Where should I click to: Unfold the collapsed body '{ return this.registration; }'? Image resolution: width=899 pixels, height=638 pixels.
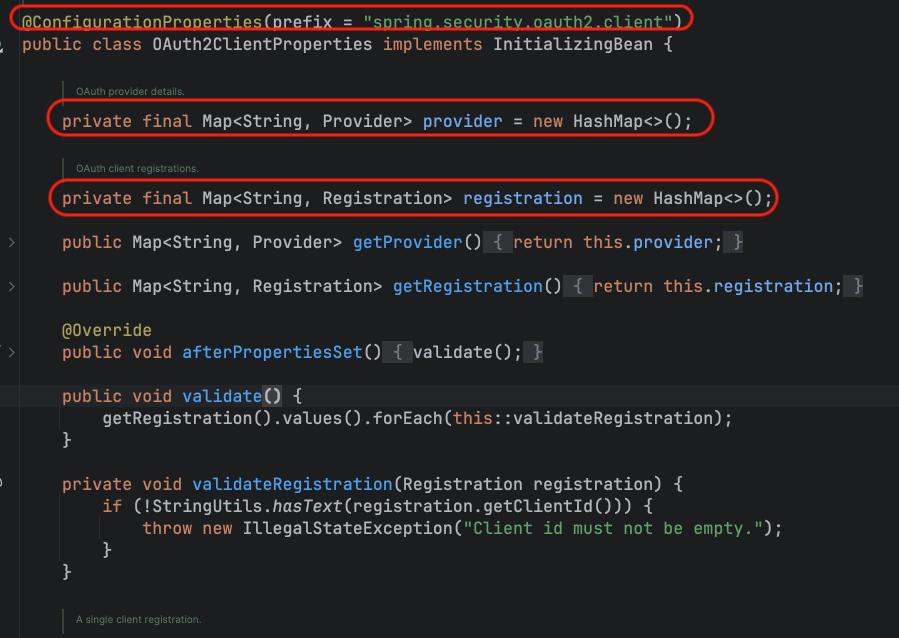click(x=713, y=286)
